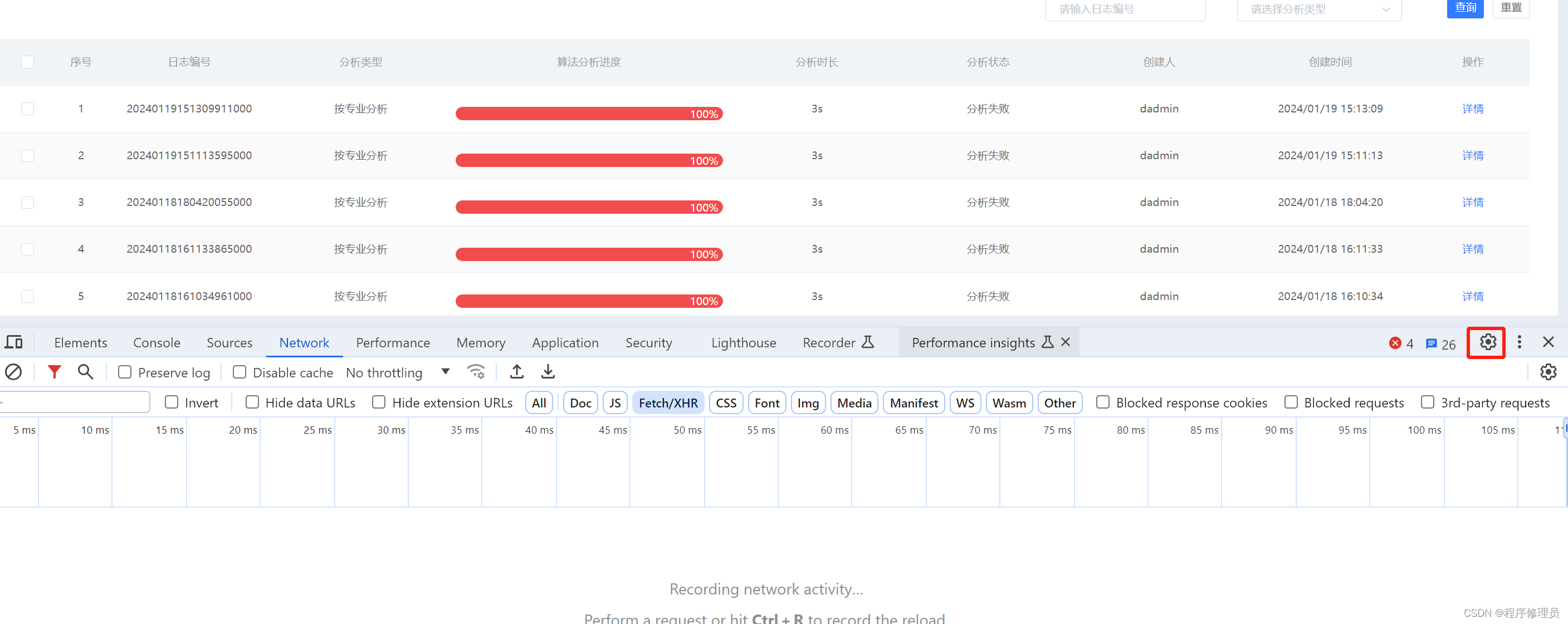Switch to the Console tab
1568x624 pixels.
click(157, 342)
